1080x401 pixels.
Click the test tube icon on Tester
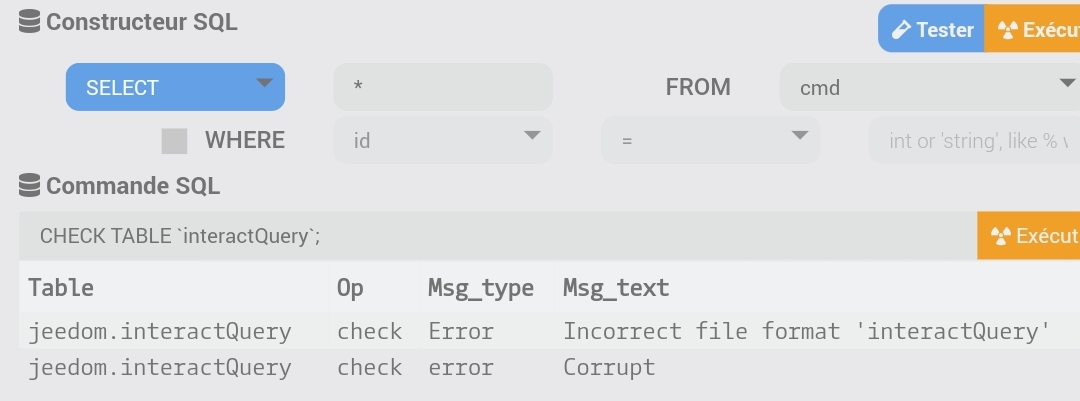point(900,30)
